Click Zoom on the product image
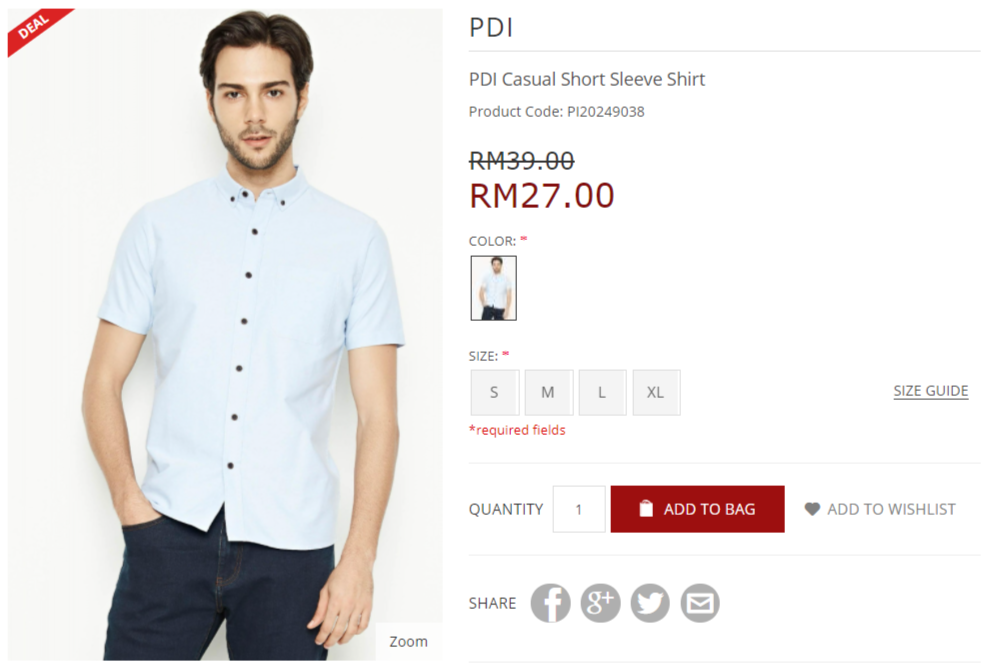 [408, 641]
